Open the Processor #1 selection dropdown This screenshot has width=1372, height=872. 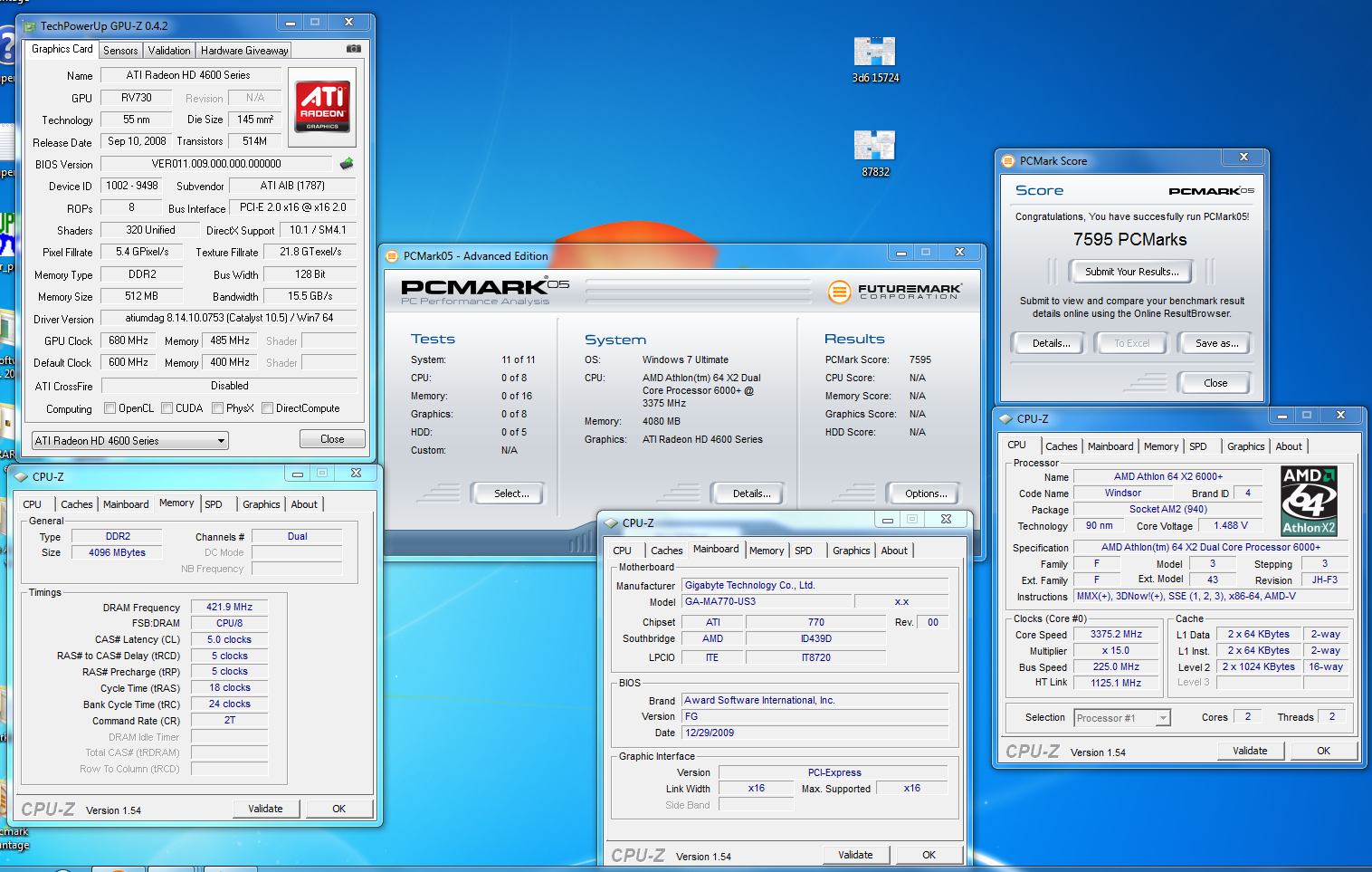pyautogui.click(x=1122, y=718)
